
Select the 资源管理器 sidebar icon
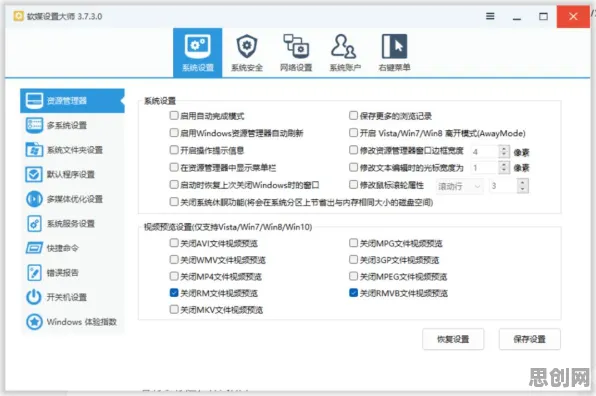[34, 101]
